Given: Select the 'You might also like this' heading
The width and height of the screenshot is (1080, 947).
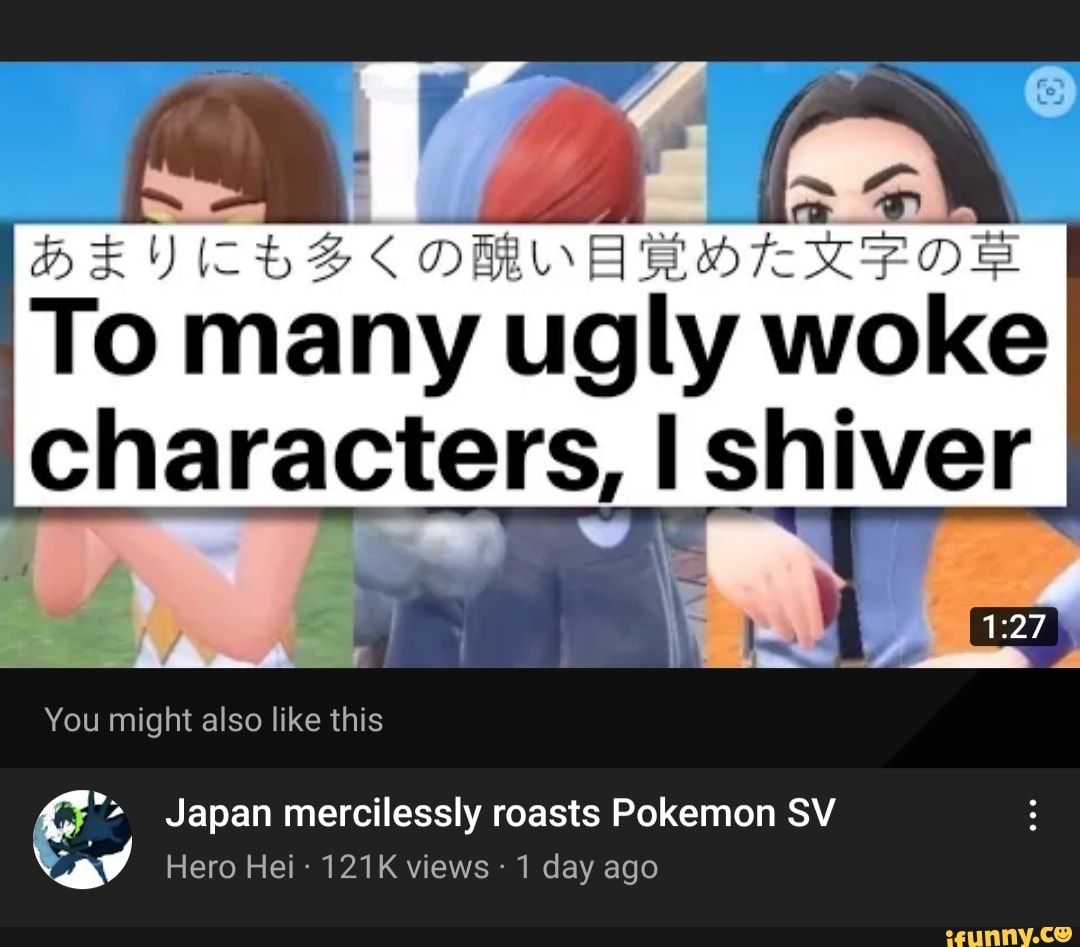Looking at the screenshot, I should coord(214,720).
